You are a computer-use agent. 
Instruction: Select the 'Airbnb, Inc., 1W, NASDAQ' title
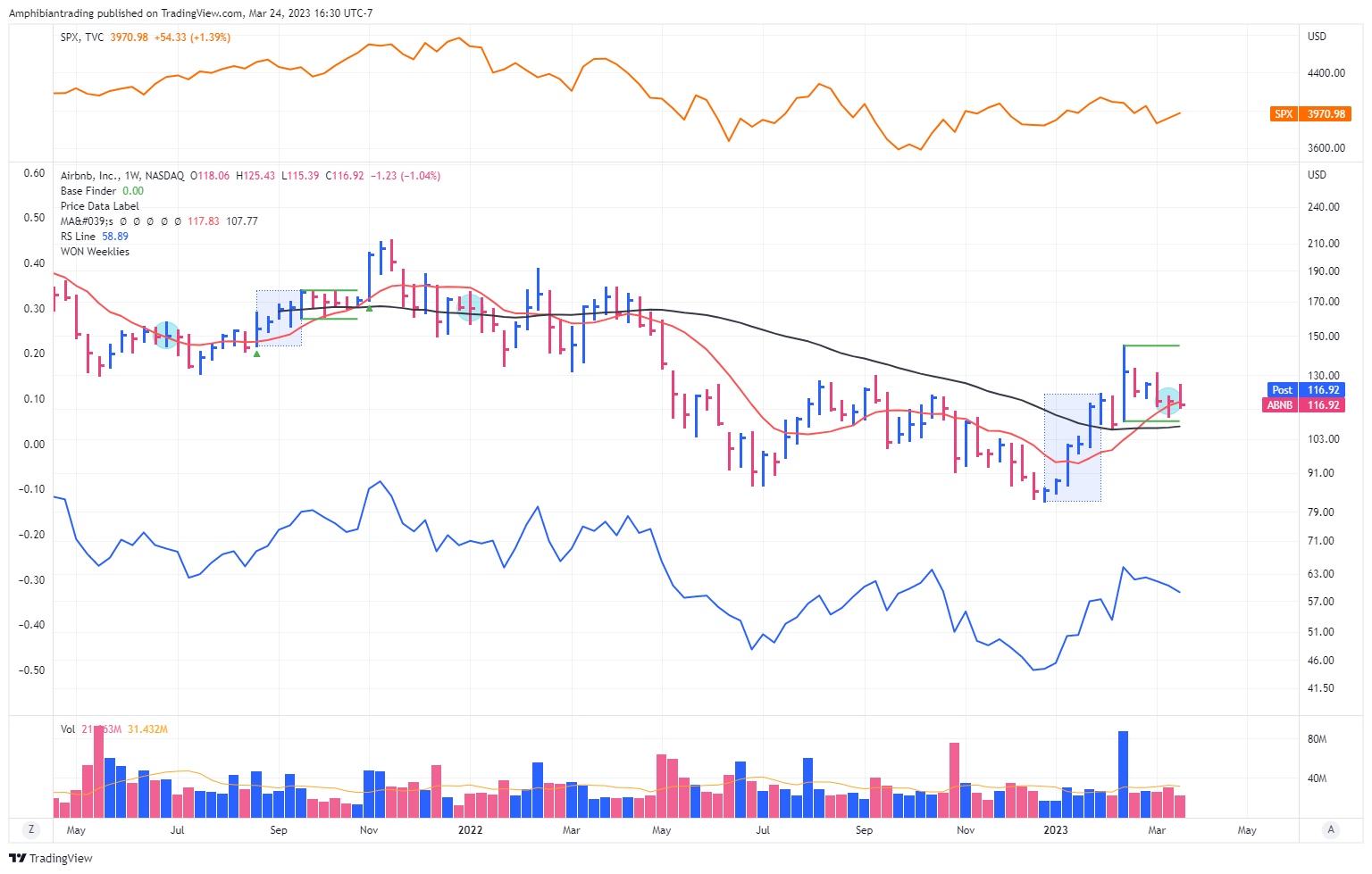coord(122,176)
